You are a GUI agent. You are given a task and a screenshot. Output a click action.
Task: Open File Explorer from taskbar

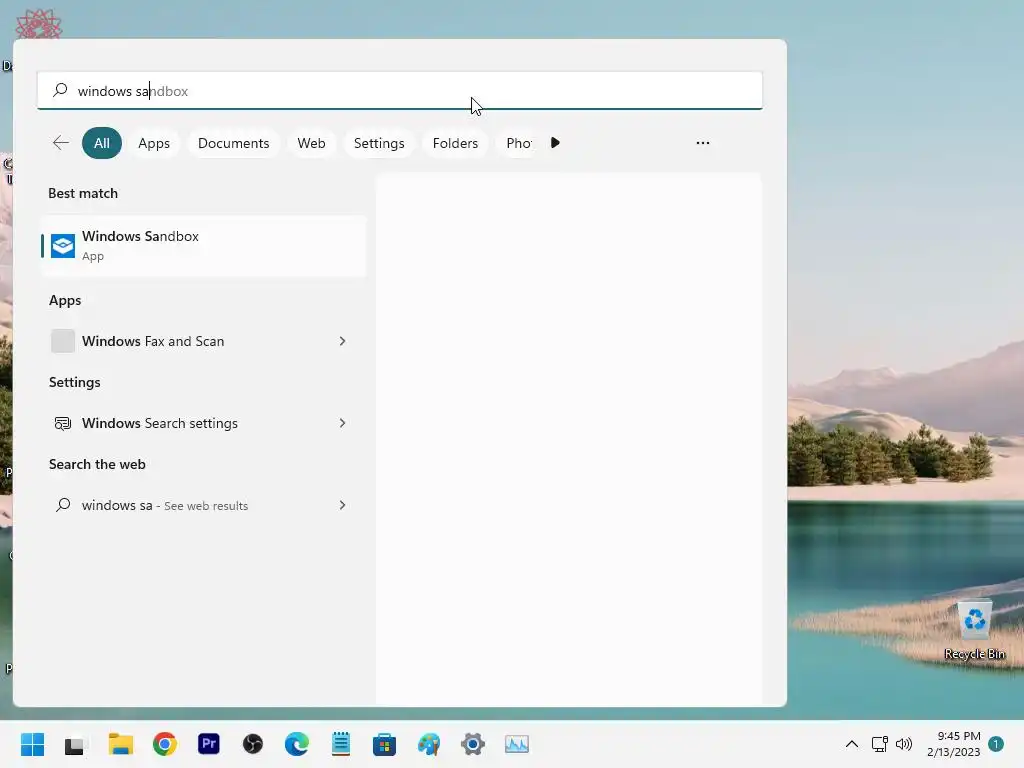tap(121, 744)
